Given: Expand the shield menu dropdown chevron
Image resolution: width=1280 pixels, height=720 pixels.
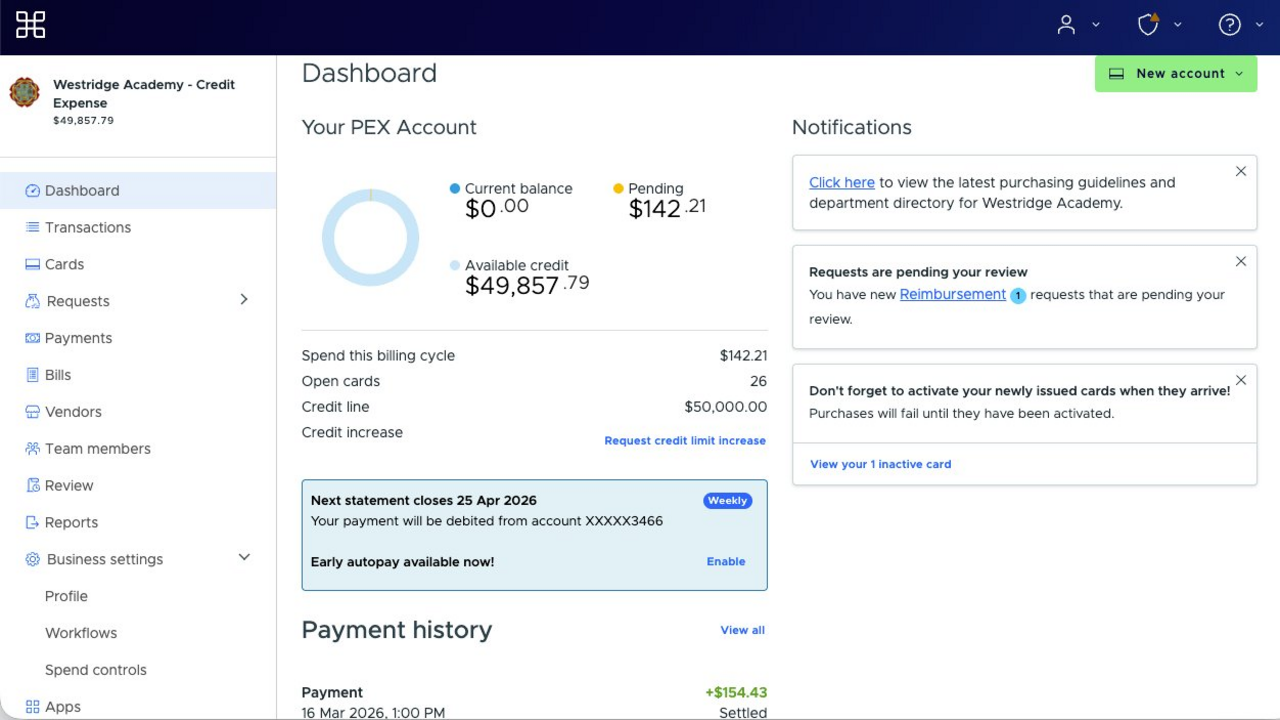Looking at the screenshot, I should (1177, 25).
